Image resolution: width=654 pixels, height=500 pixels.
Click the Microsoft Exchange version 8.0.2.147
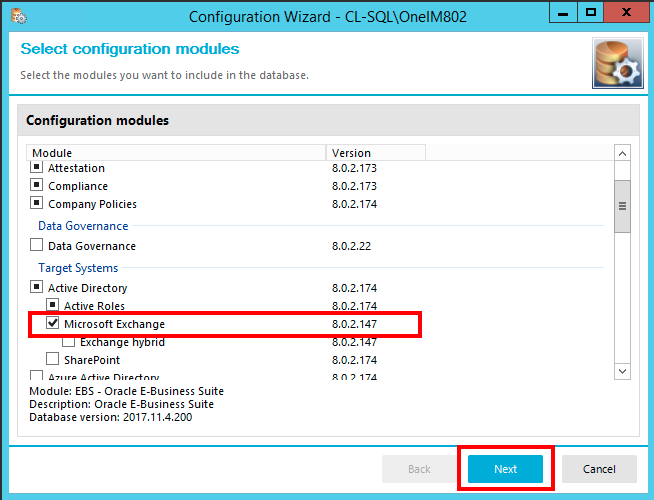click(x=354, y=324)
